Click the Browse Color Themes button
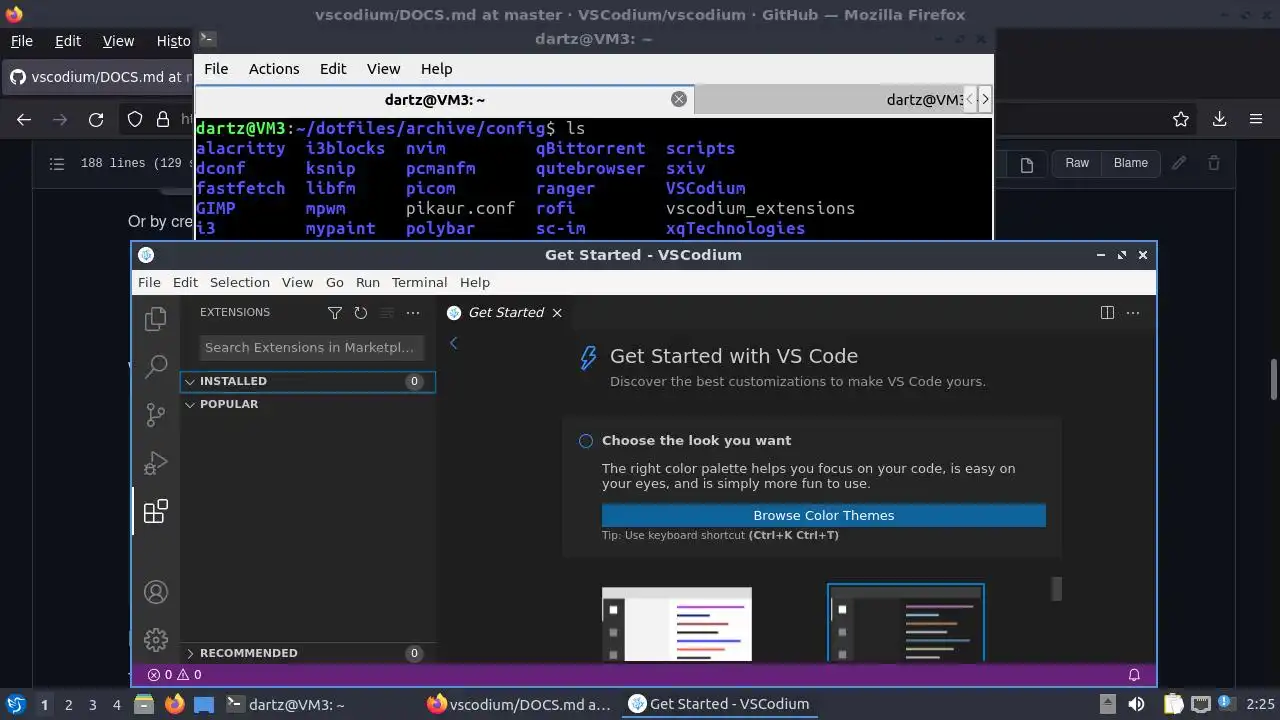Image resolution: width=1280 pixels, height=720 pixels. click(823, 515)
